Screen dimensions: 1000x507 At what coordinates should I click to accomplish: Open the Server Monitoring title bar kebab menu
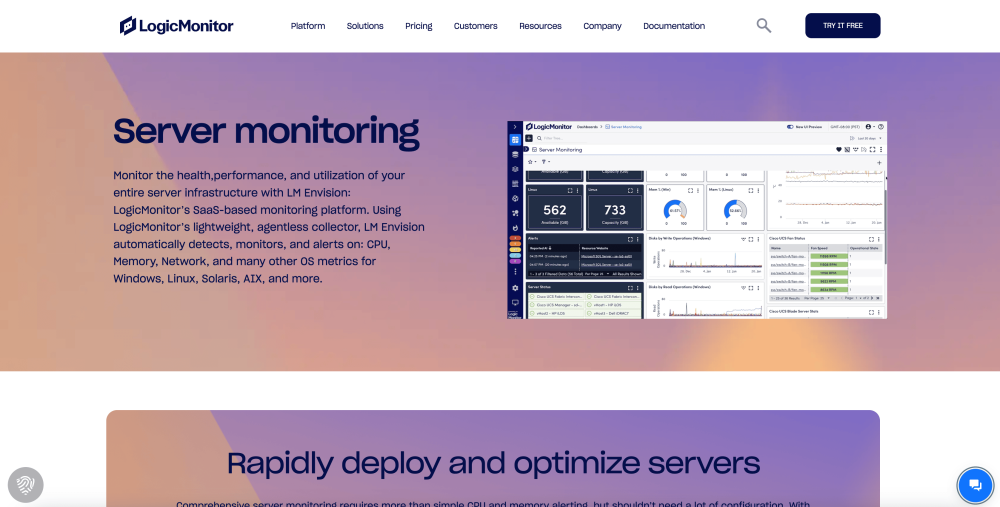click(881, 149)
